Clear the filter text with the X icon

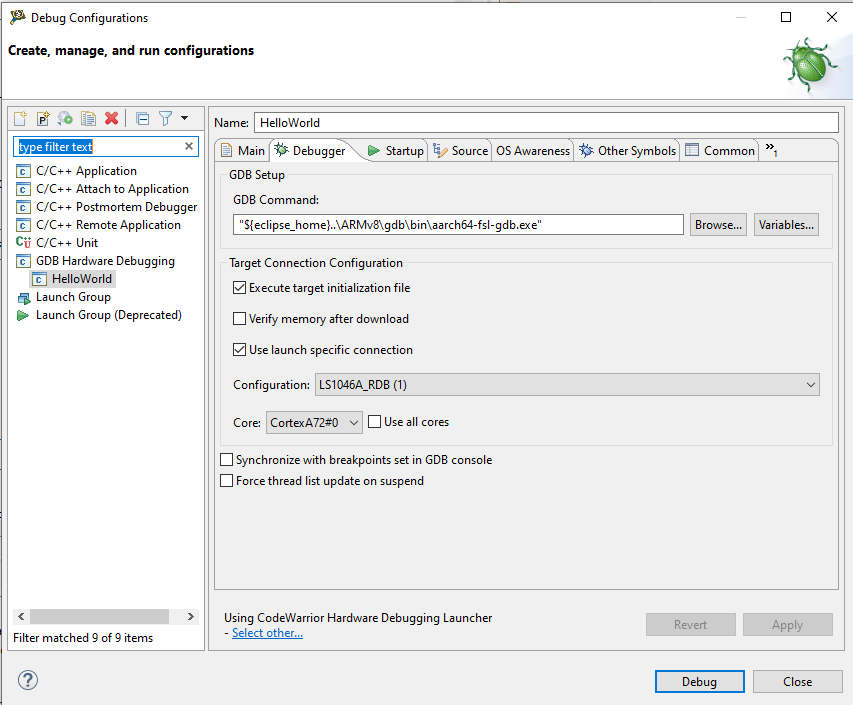pos(189,146)
